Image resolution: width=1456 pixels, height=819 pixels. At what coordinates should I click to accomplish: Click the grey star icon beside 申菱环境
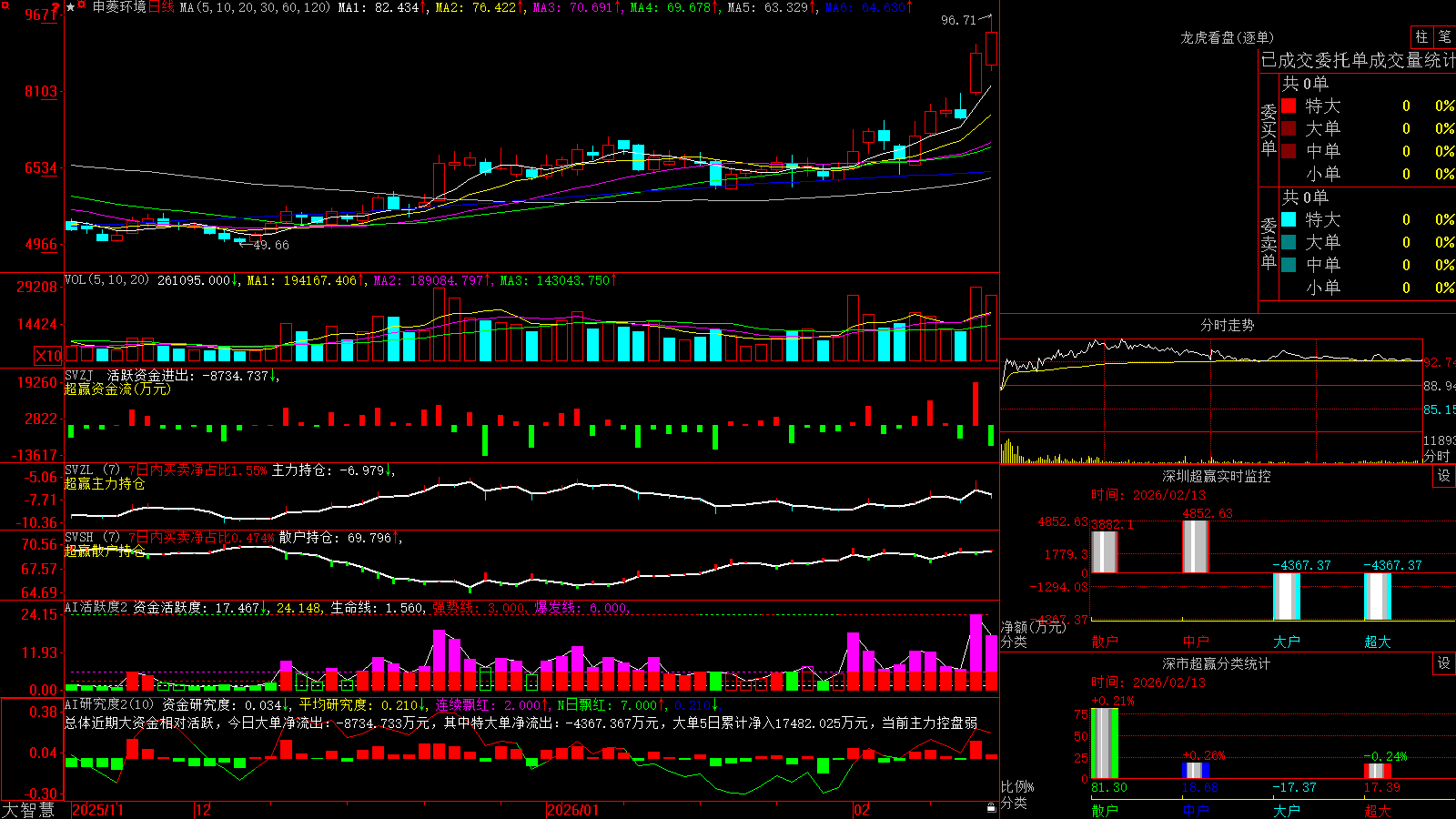coord(71,7)
